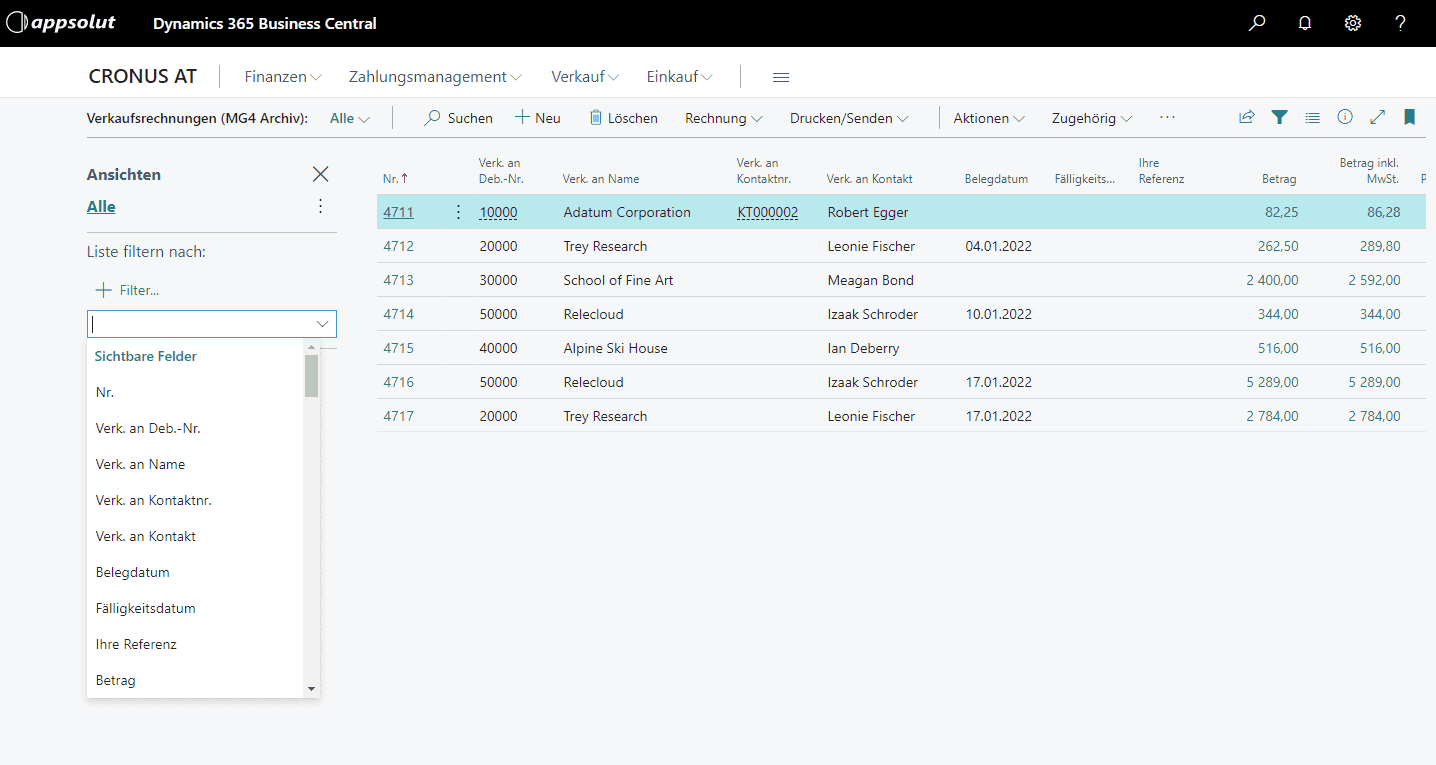Click the search magnifier icon in top bar
The image size is (1436, 765).
tap(1257, 23)
